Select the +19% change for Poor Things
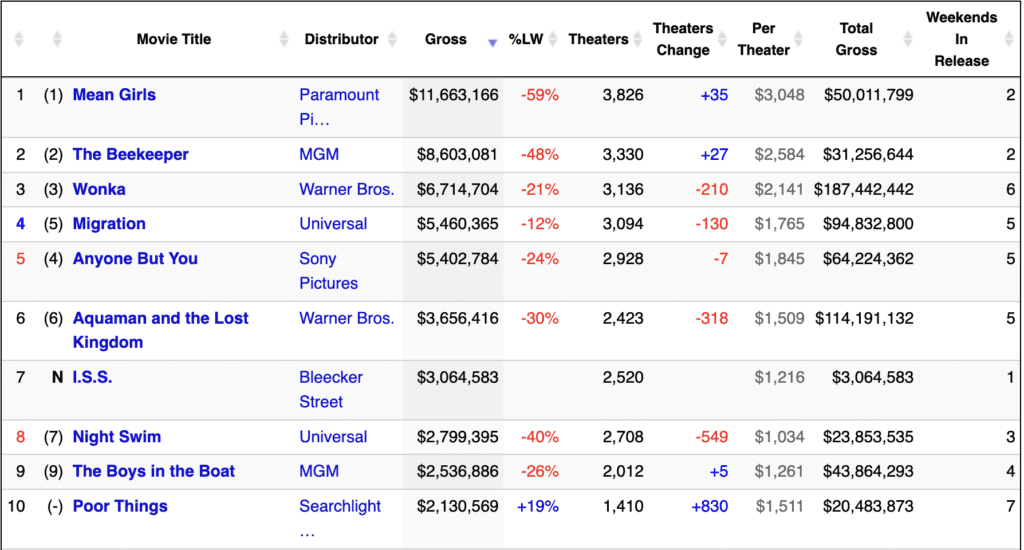Image resolution: width=1024 pixels, height=550 pixels. pos(537,506)
